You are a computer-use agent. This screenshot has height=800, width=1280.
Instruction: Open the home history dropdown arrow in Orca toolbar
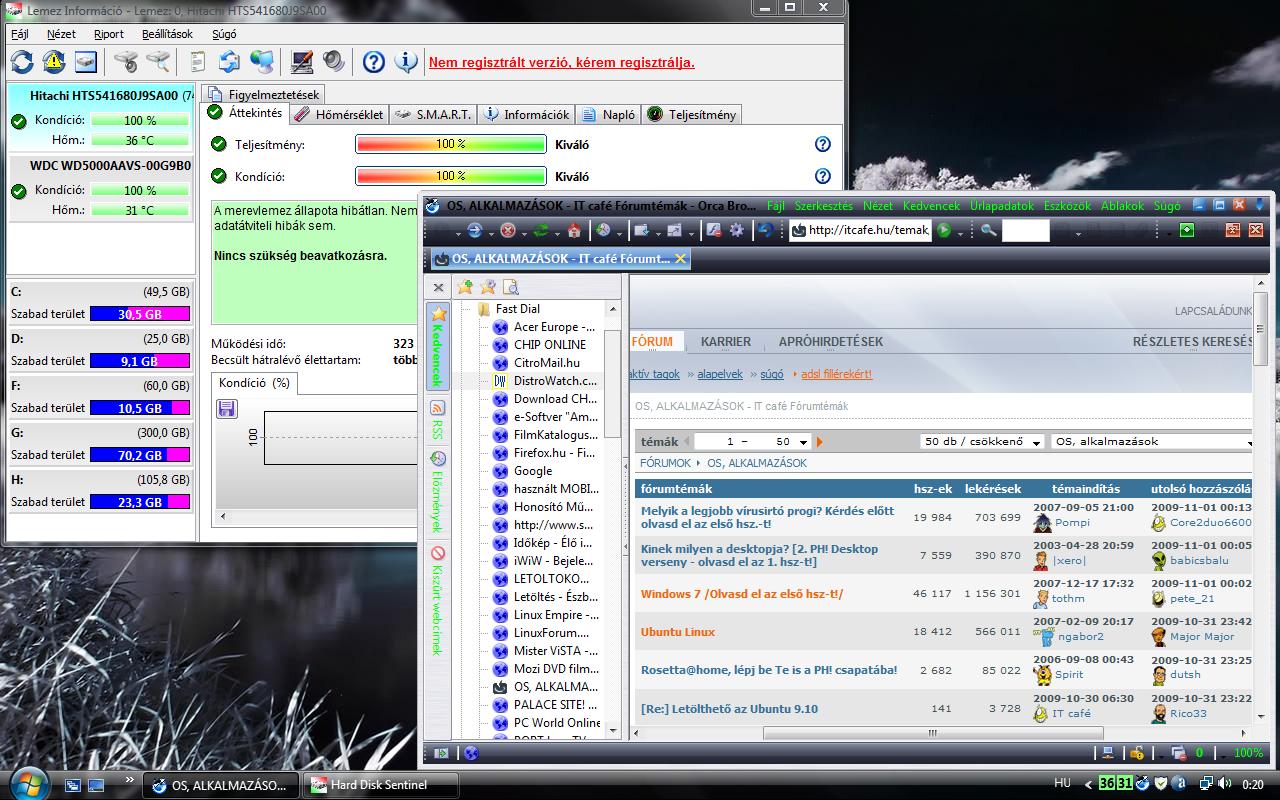(620, 232)
